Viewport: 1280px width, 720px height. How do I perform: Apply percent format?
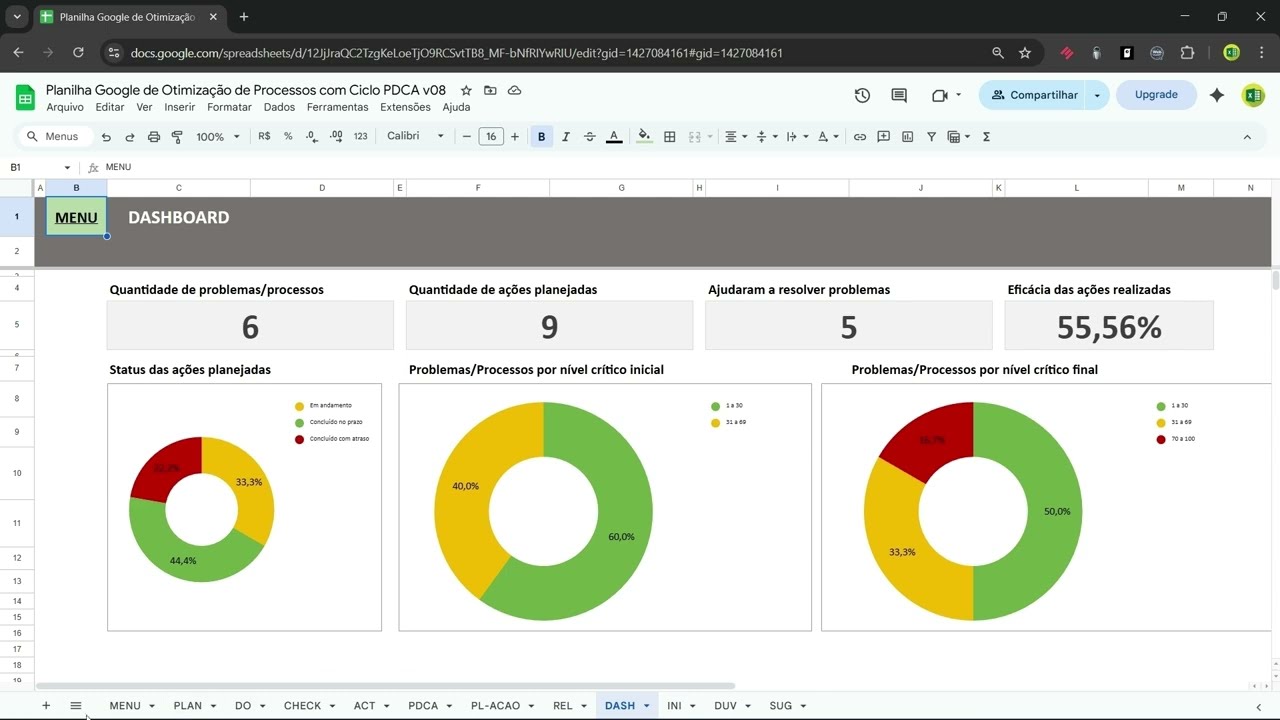pos(288,137)
